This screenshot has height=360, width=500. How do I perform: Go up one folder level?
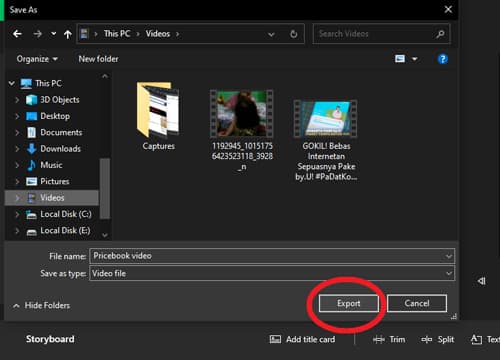(68, 34)
